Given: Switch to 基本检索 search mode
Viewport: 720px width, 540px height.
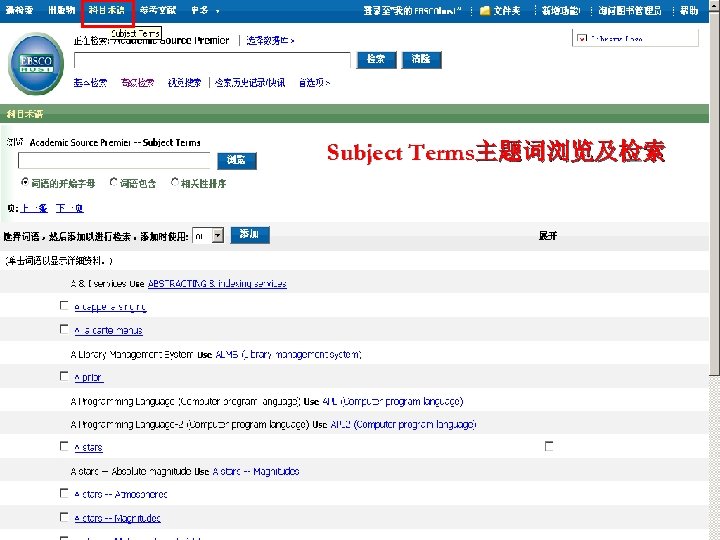Looking at the screenshot, I should pos(90,83).
